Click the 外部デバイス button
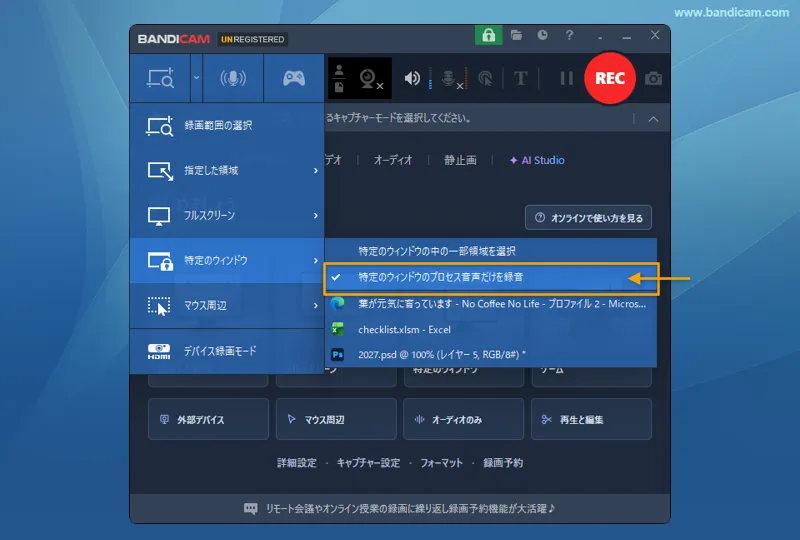Image resolution: width=800 pixels, height=540 pixels. pos(208,420)
